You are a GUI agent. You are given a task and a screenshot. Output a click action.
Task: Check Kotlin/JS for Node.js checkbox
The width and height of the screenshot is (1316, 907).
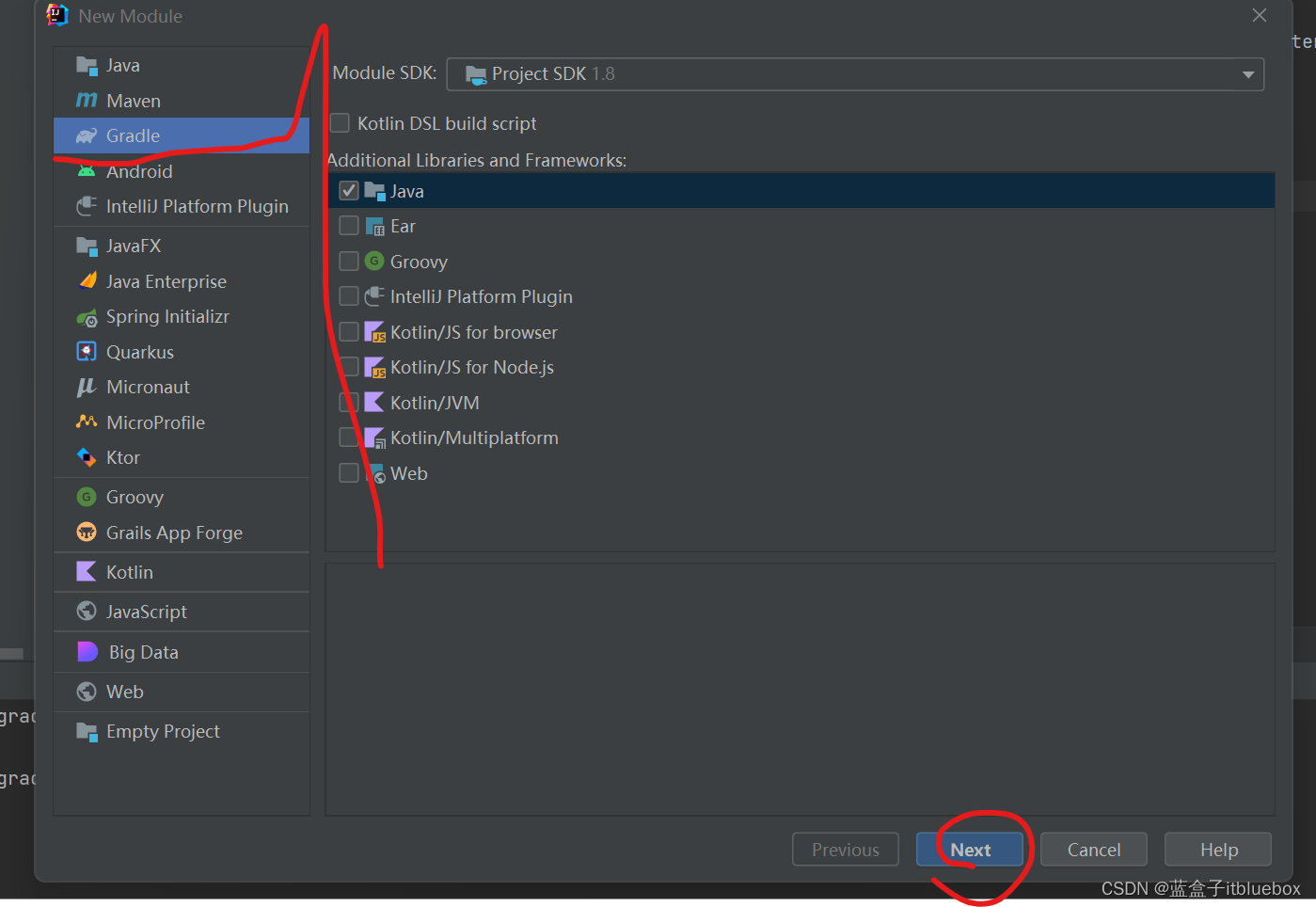pos(349,367)
